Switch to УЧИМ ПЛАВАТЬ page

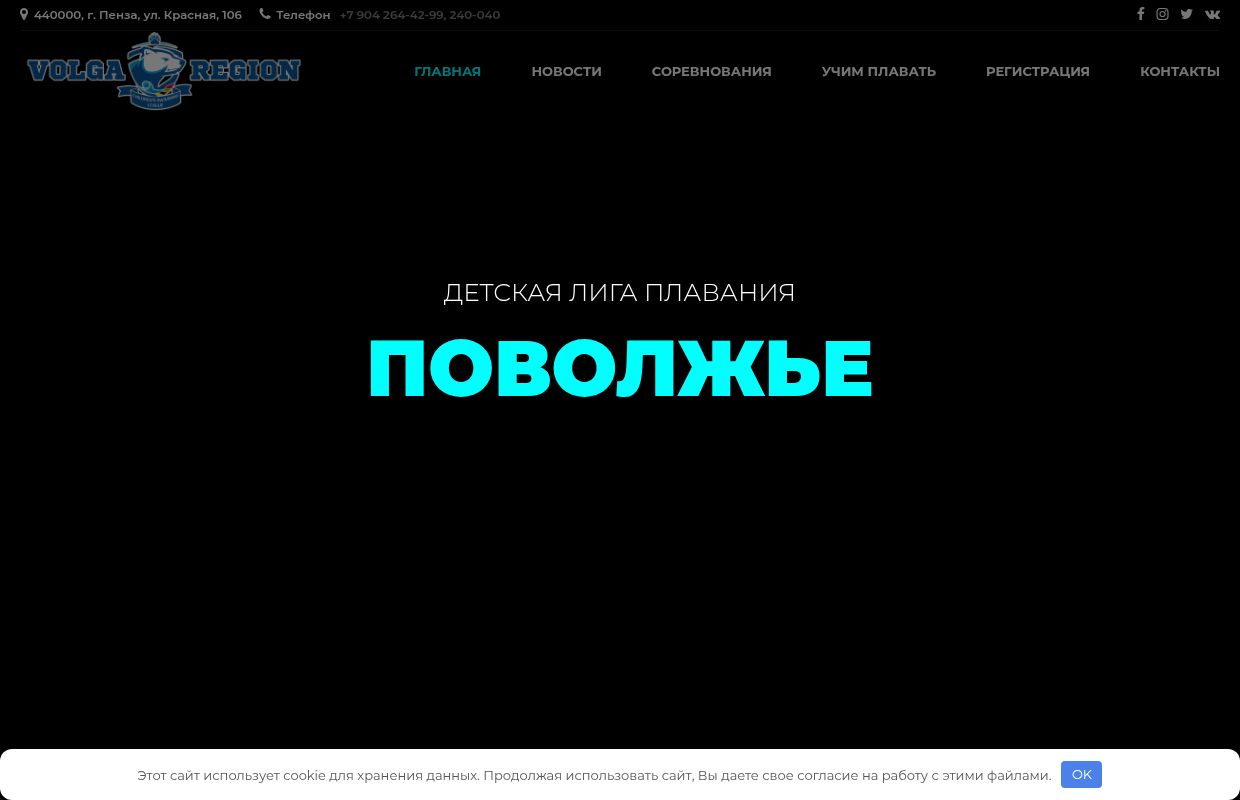click(878, 71)
